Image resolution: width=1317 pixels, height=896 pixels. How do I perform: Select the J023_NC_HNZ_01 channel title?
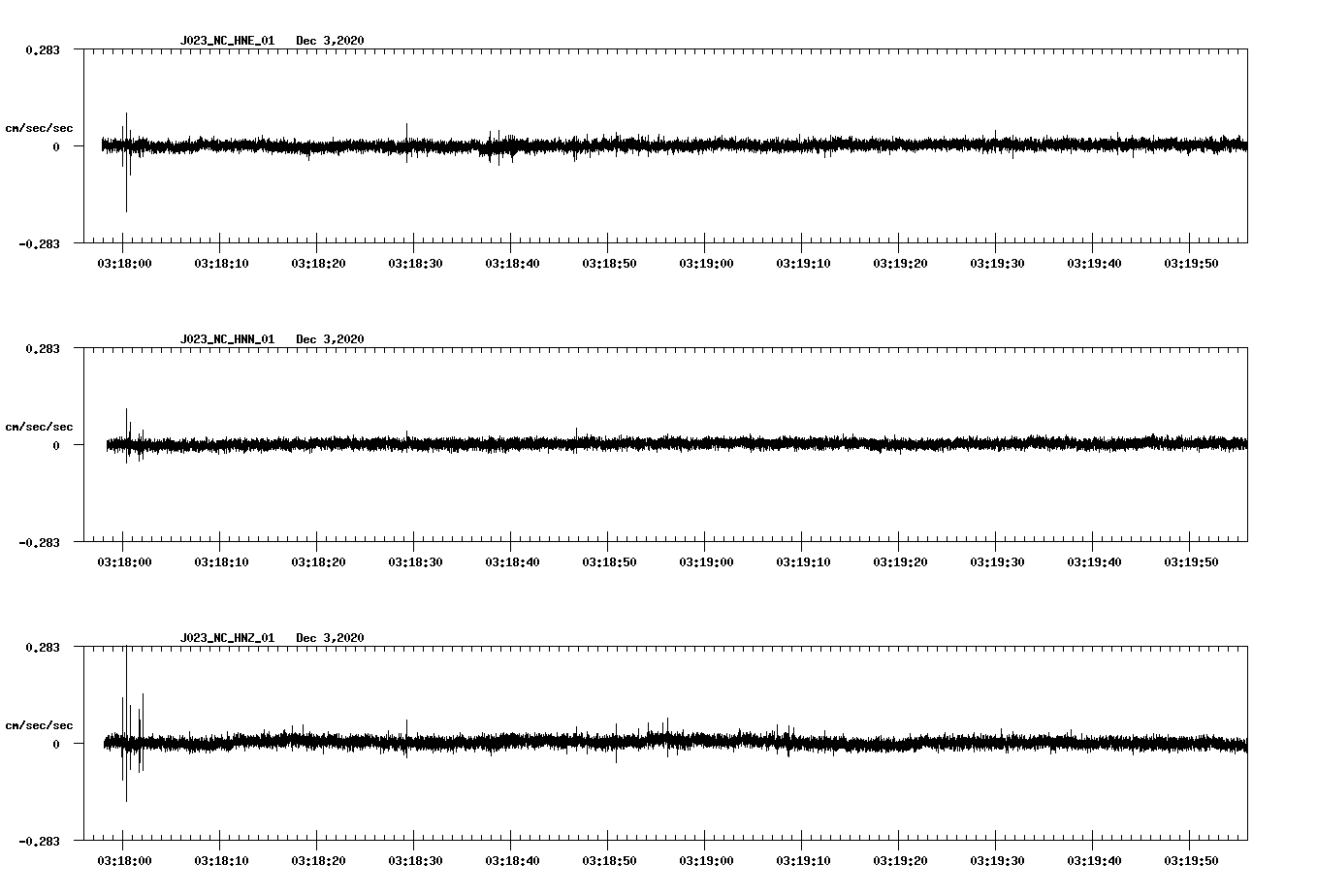coord(226,638)
